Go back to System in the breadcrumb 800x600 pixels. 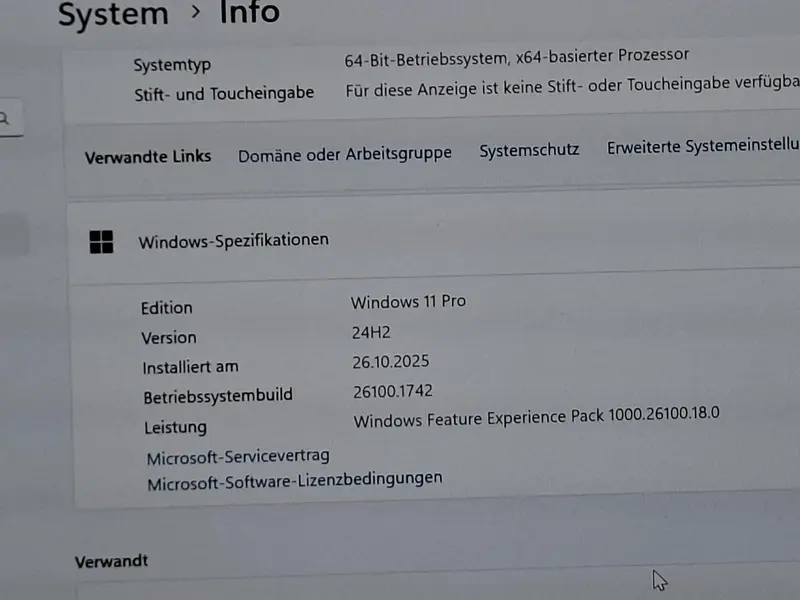[113, 14]
